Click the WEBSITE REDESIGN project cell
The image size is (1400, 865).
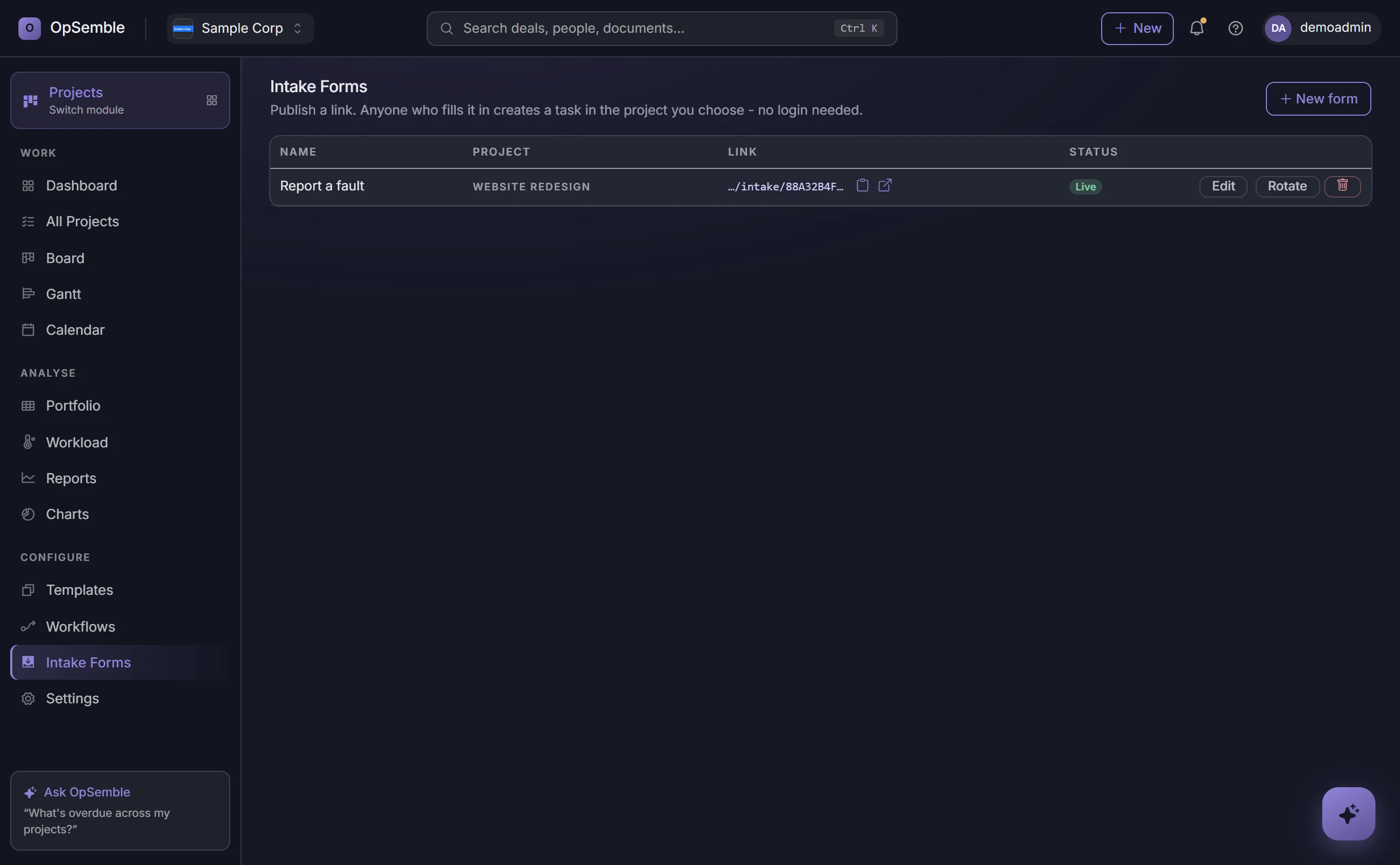(x=531, y=186)
